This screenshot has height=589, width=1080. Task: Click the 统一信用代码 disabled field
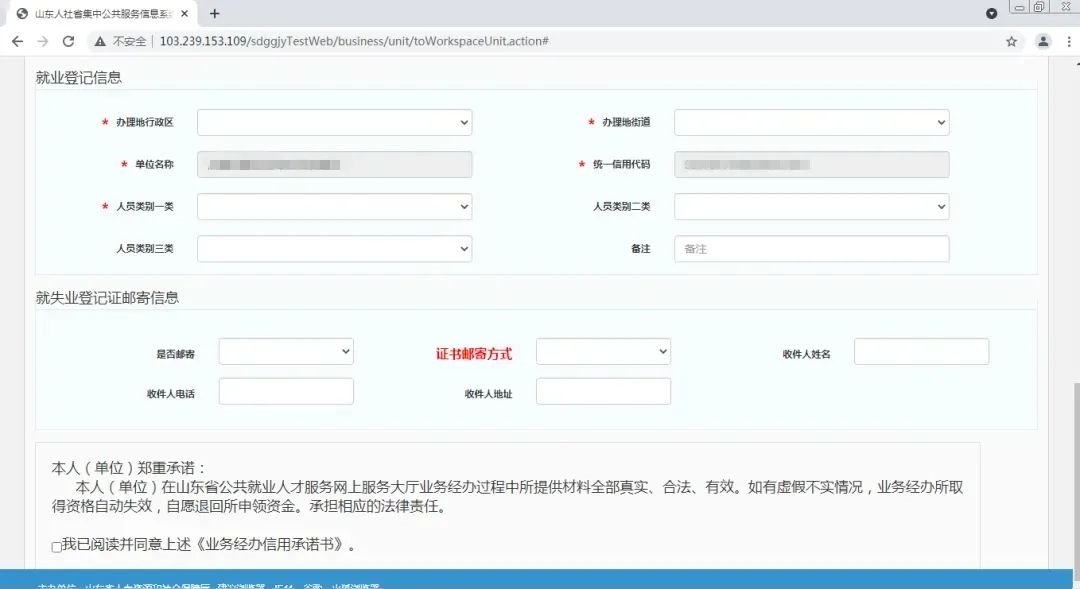click(811, 165)
